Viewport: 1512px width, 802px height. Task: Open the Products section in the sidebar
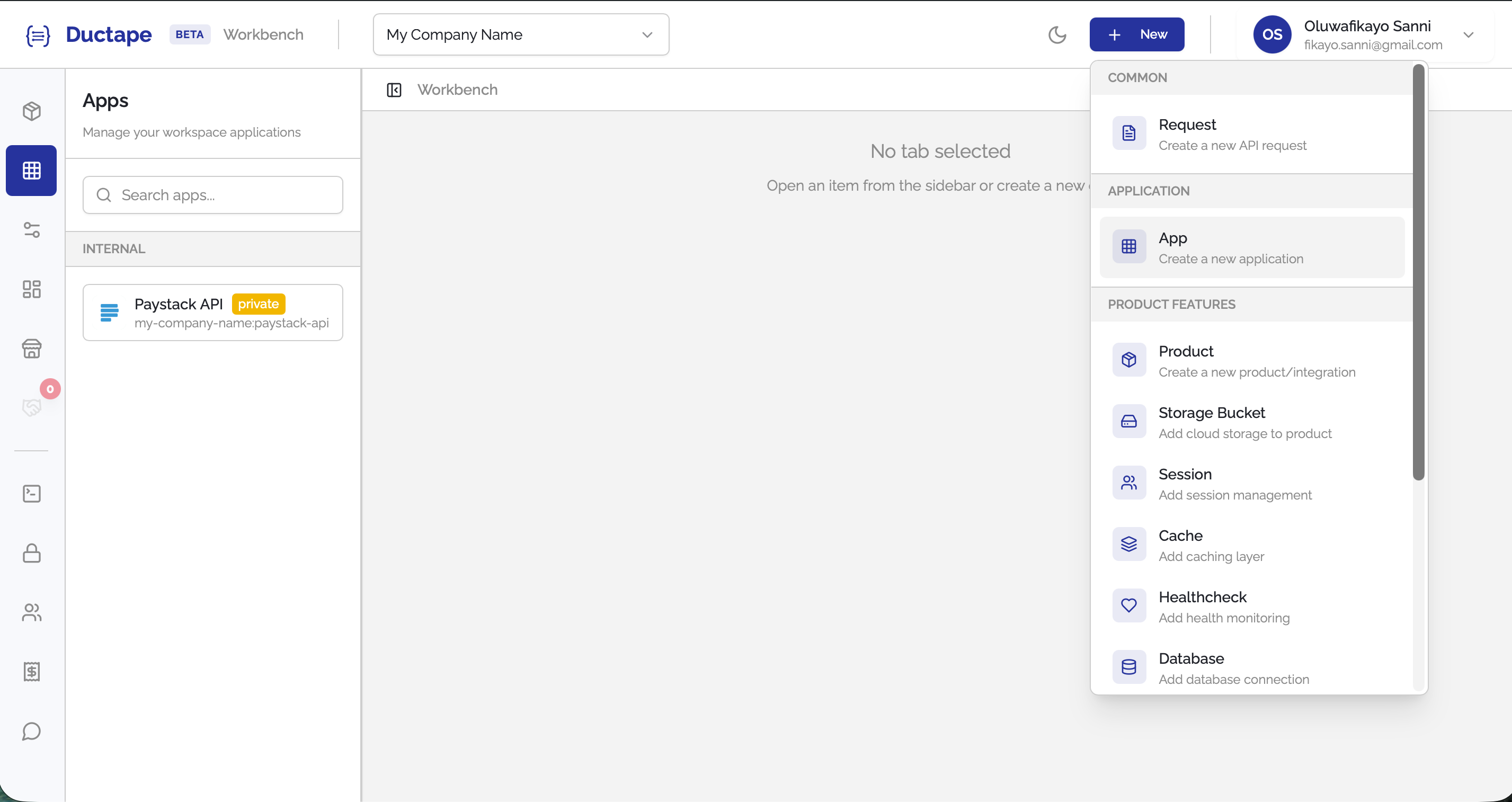[31, 111]
